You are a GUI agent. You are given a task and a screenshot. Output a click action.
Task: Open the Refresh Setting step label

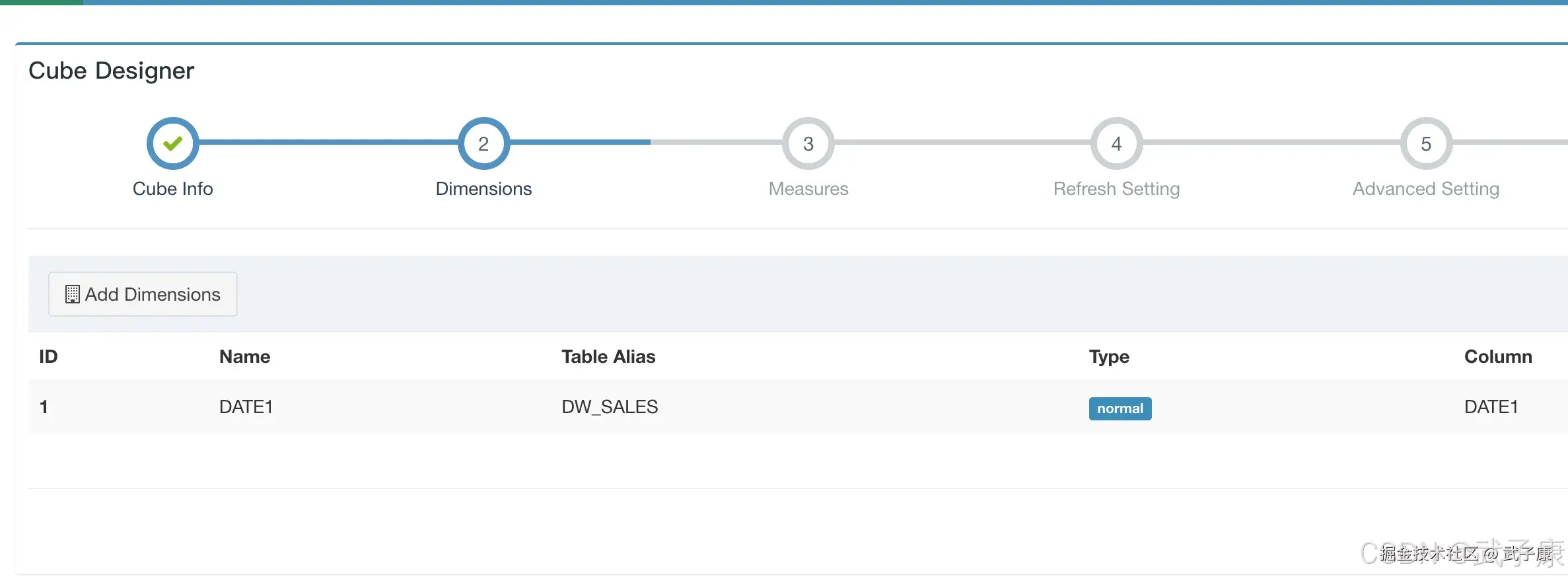click(1116, 189)
